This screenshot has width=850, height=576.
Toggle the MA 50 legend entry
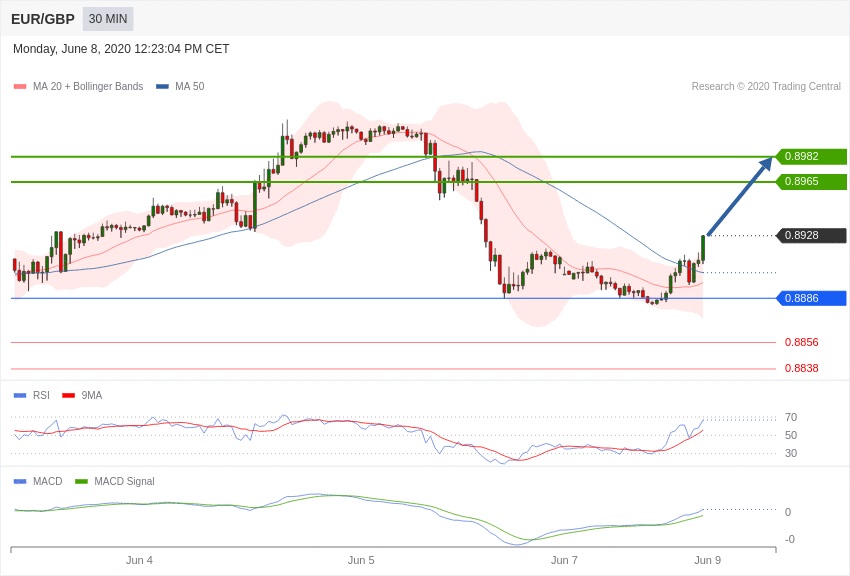pyautogui.click(x=180, y=87)
